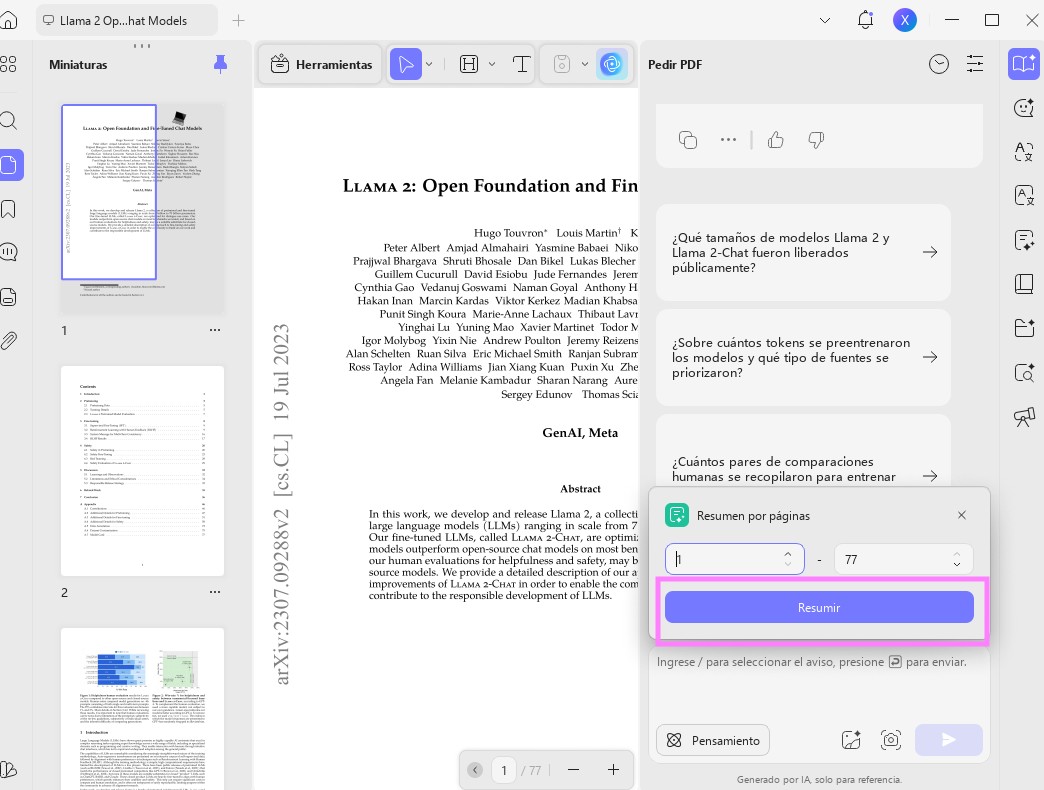Screen dimensions: 1044x790
Task: Open the chat history clock icon
Action: [x=939, y=64]
